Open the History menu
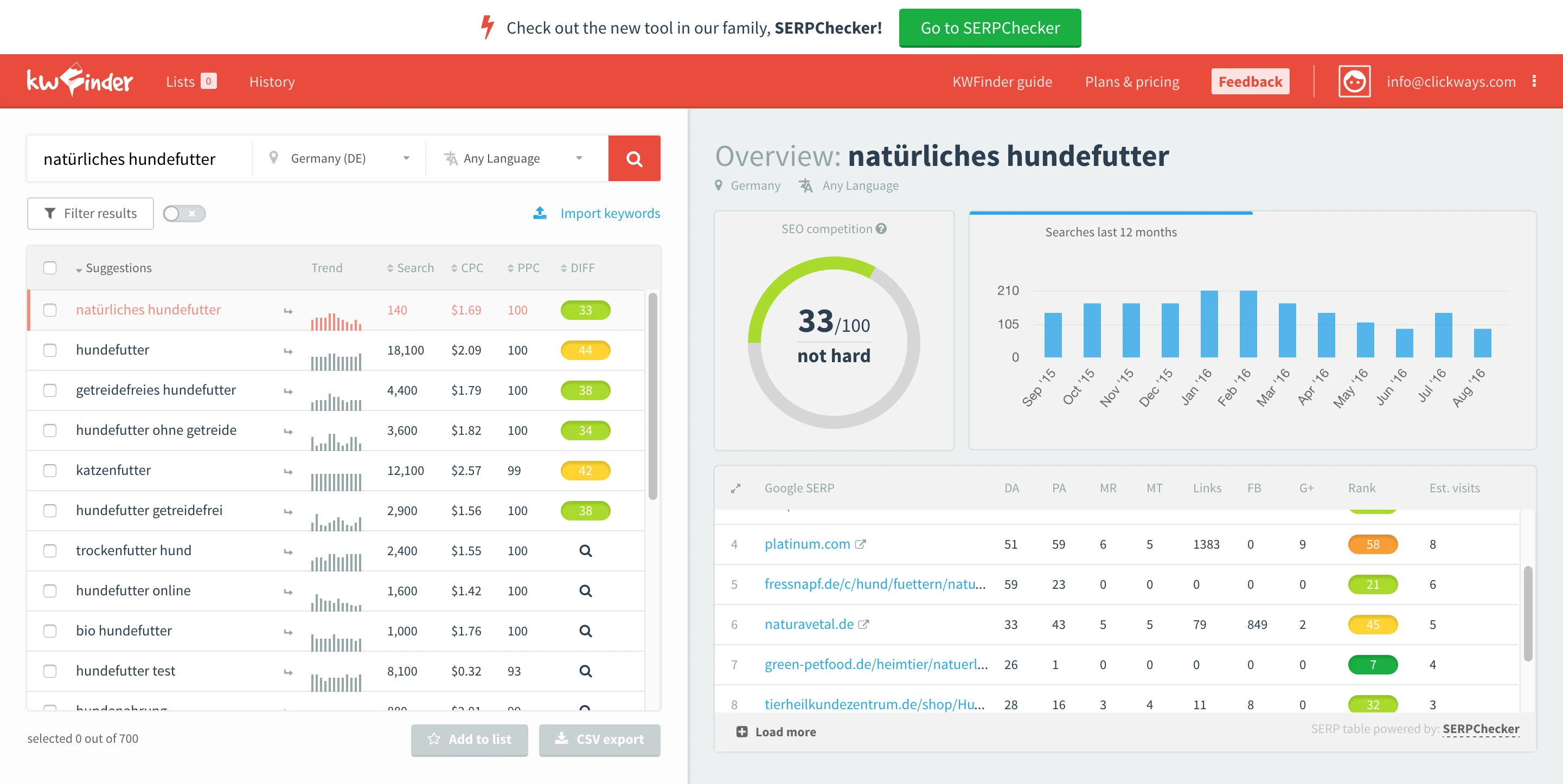This screenshot has height=784, width=1563. coord(271,81)
